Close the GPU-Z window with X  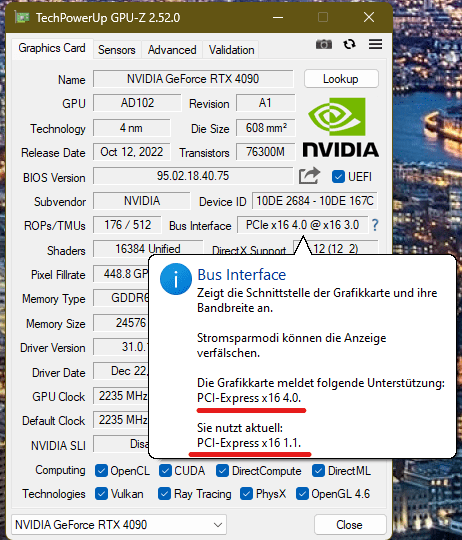point(369,17)
